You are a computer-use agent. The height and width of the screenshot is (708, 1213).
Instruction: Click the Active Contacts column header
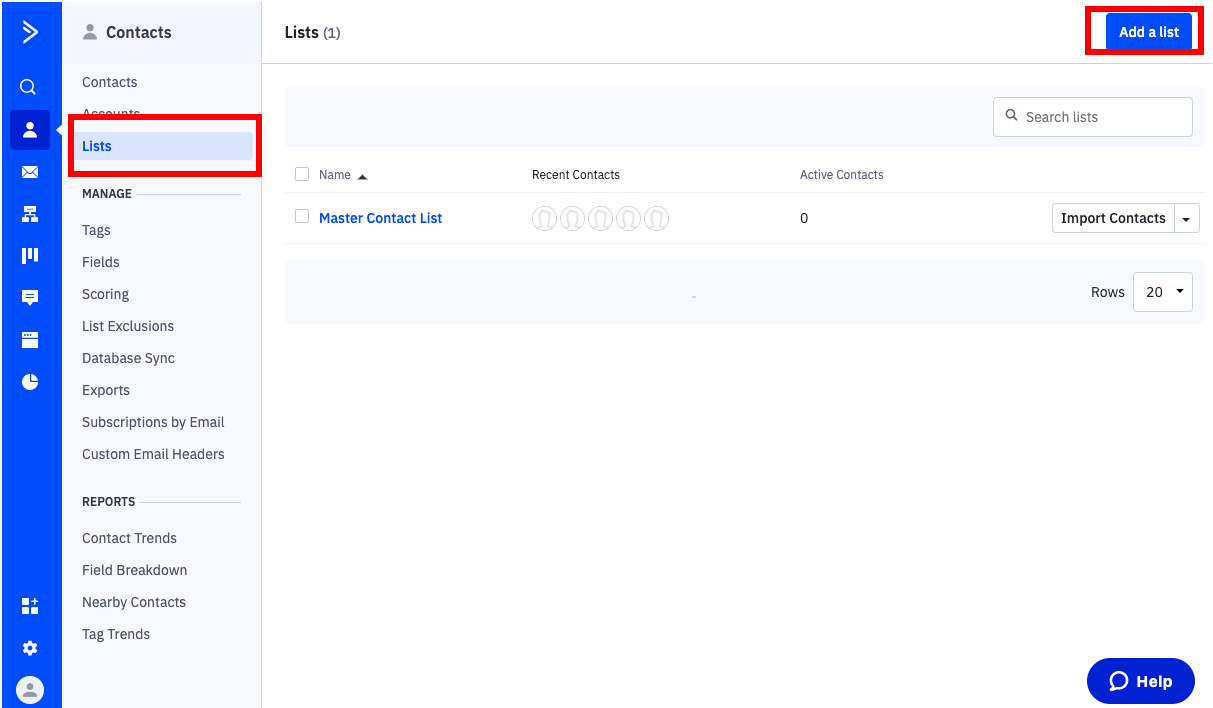842,175
